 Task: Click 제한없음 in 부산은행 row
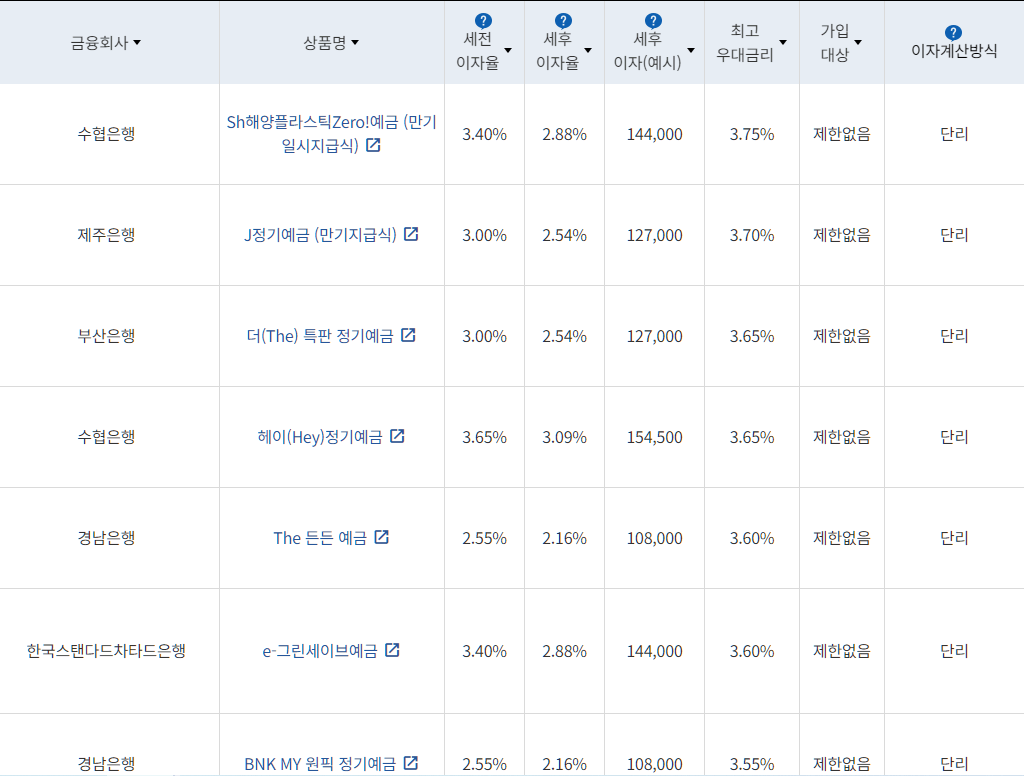click(842, 336)
